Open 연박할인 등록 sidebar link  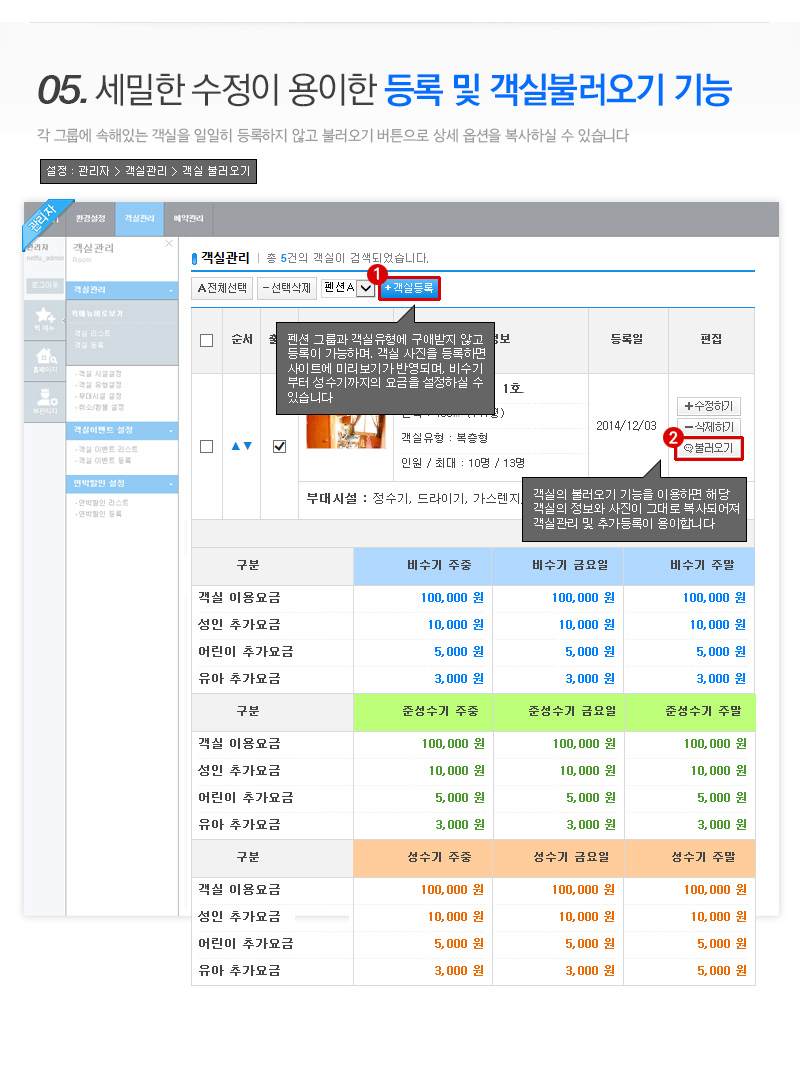point(98,513)
